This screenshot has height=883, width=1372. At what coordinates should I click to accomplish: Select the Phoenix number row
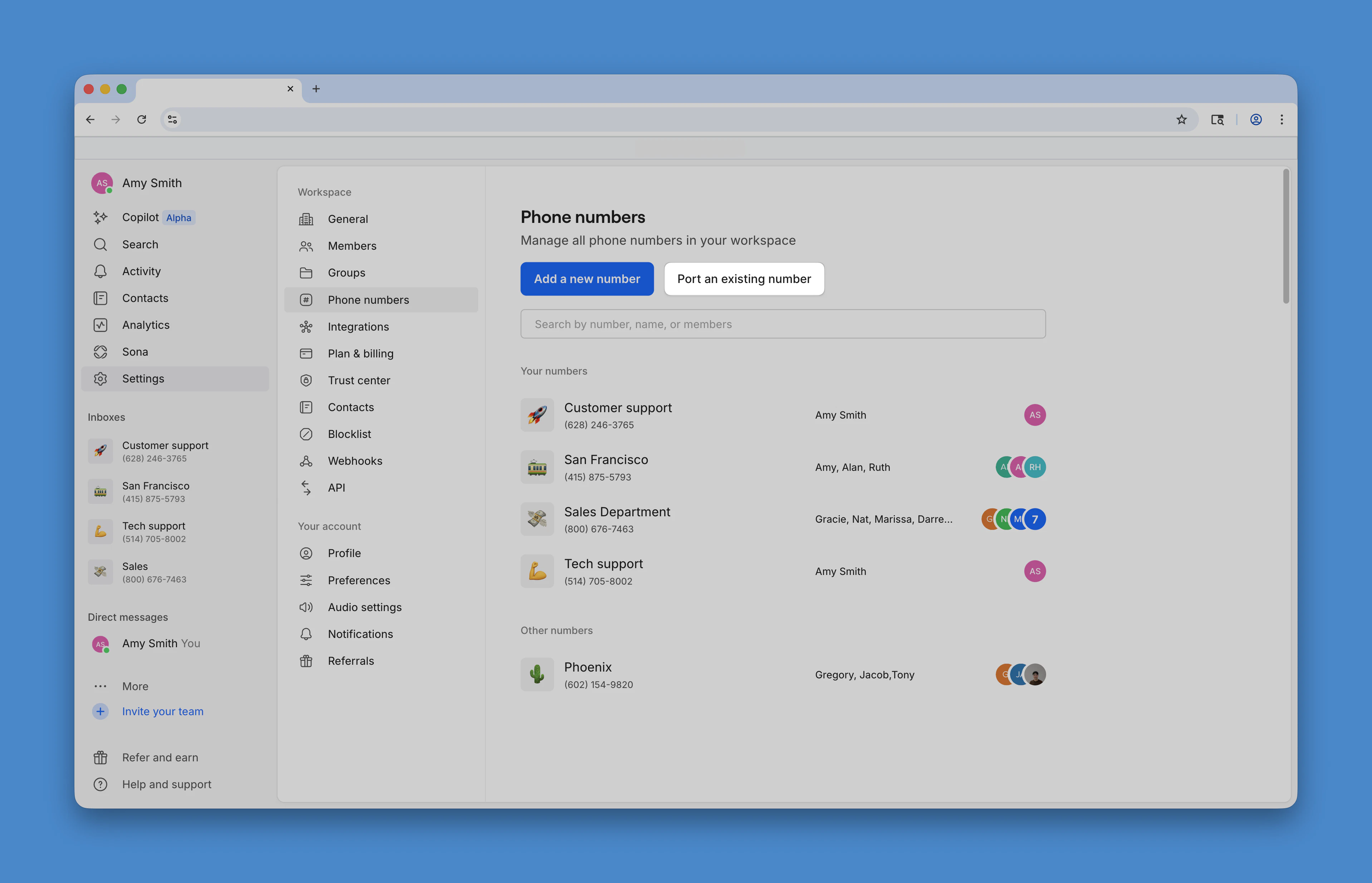(x=783, y=675)
